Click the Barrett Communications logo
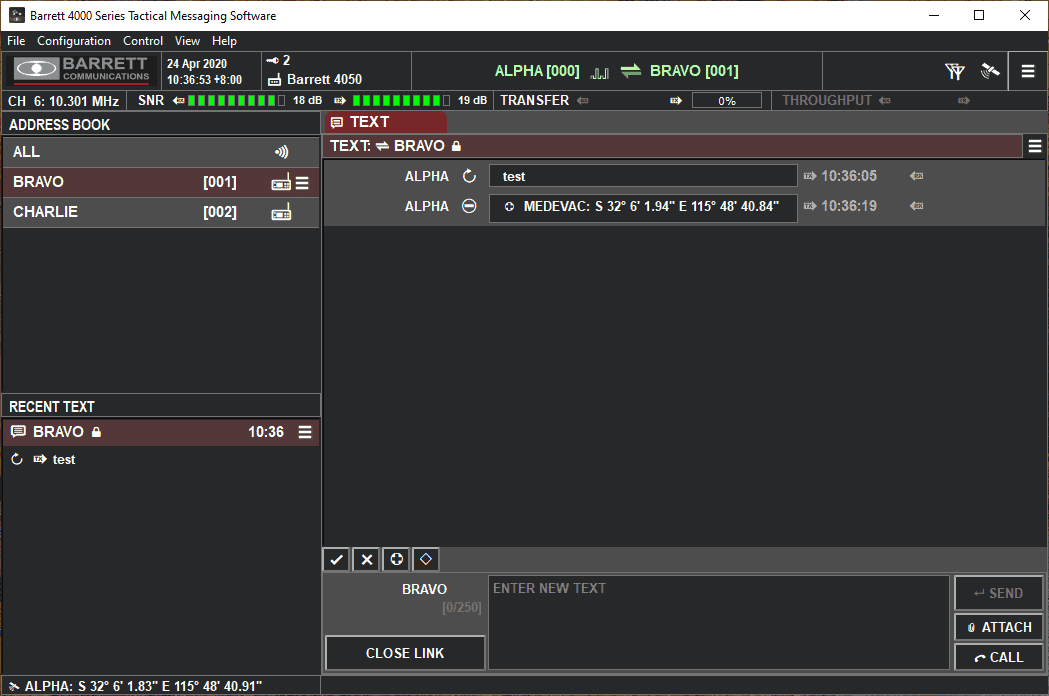 coord(82,70)
